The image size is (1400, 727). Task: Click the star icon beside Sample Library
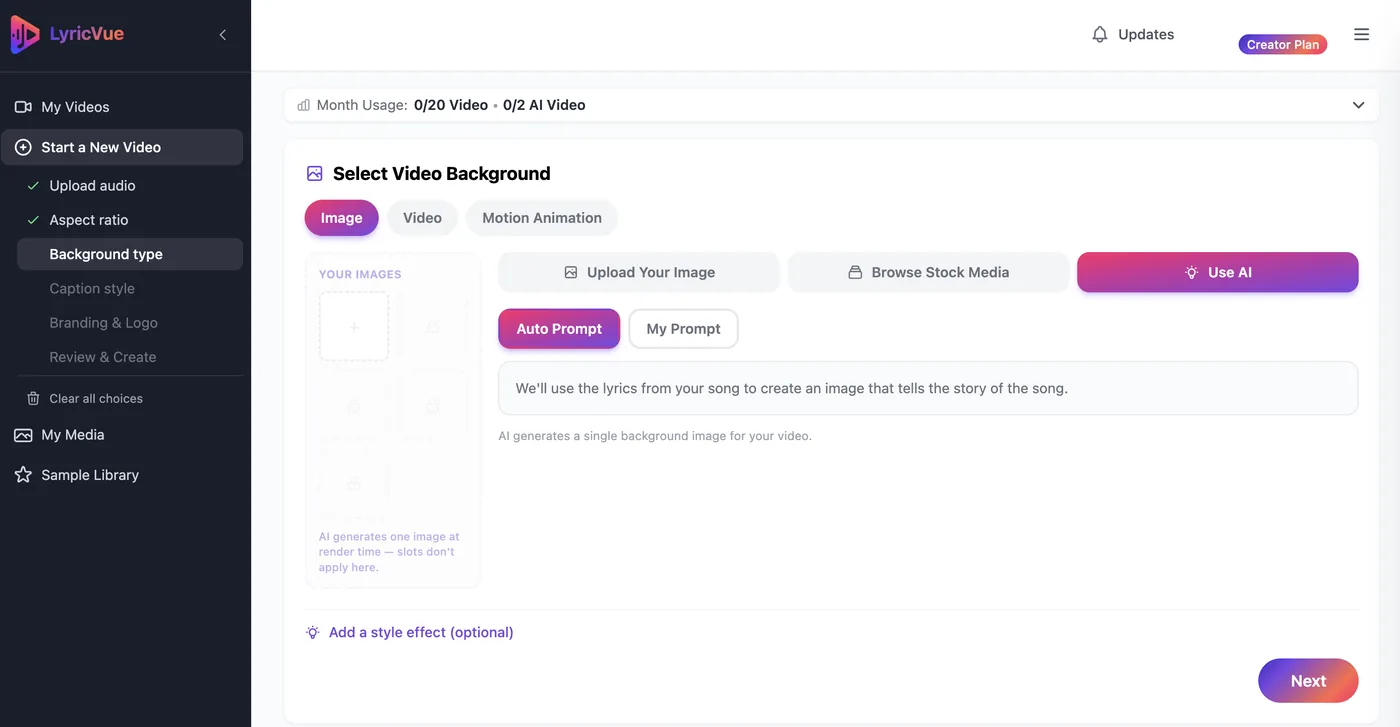(23, 475)
